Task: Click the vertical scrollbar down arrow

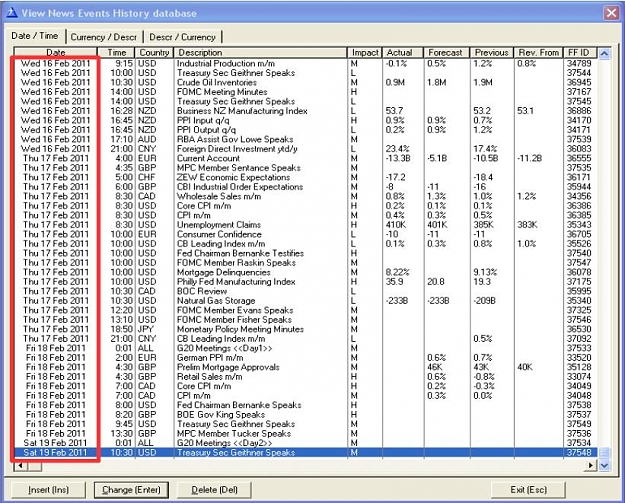Action: [x=604, y=465]
